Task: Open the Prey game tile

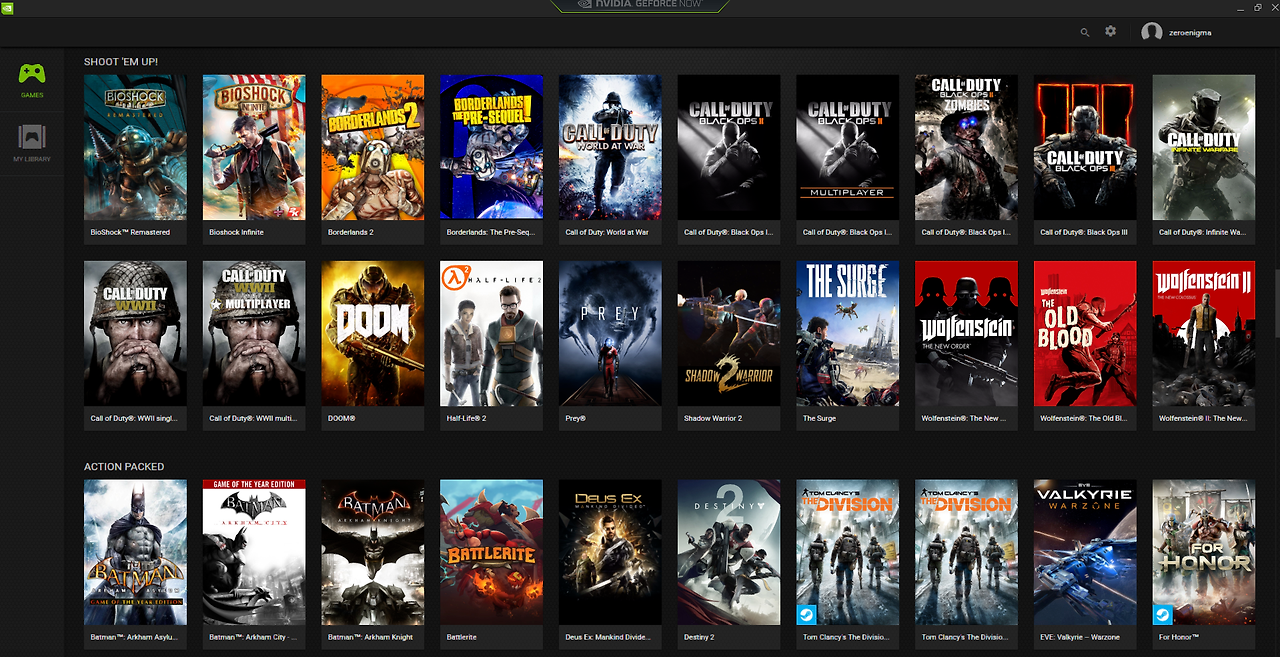Action: click(610, 333)
